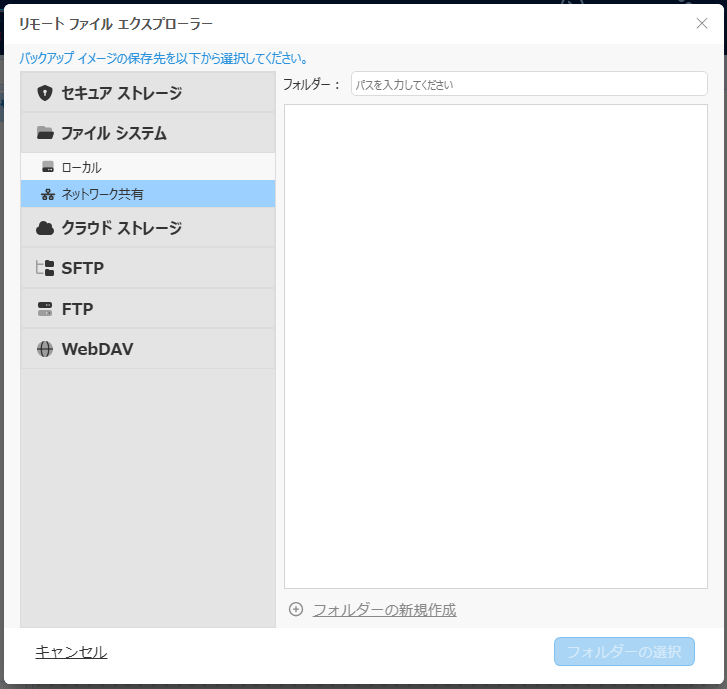Open the WebDAV destination section
Screen dimensions: 727x689
148,349
